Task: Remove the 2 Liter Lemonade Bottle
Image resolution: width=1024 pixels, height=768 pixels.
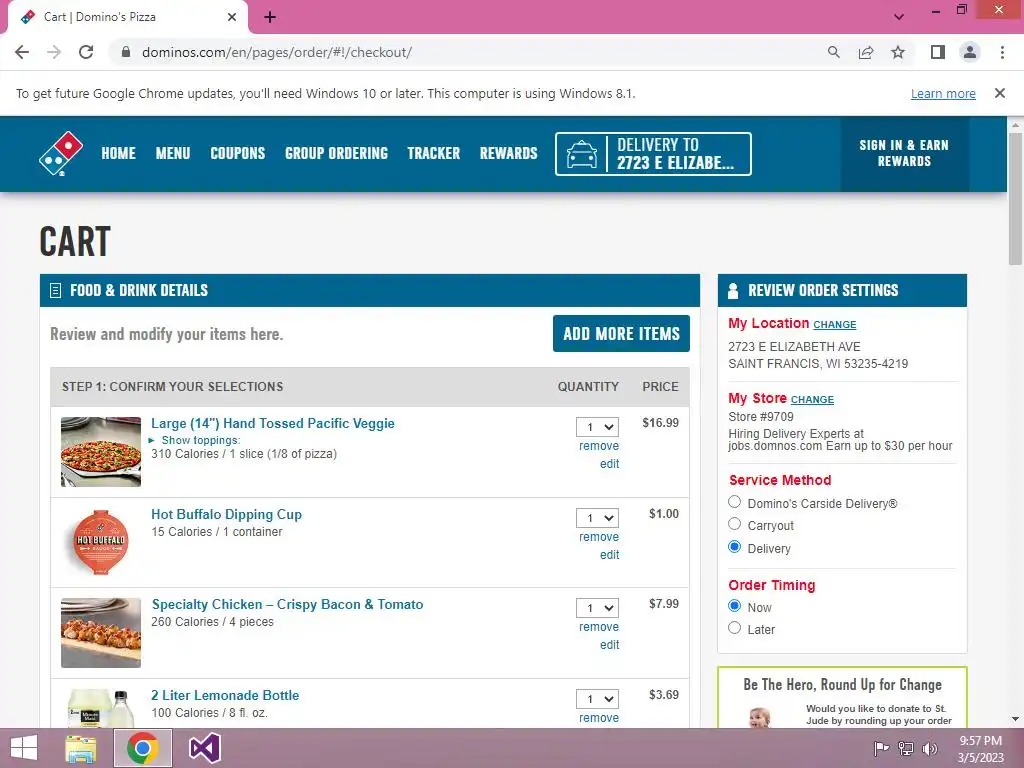Action: (x=599, y=718)
